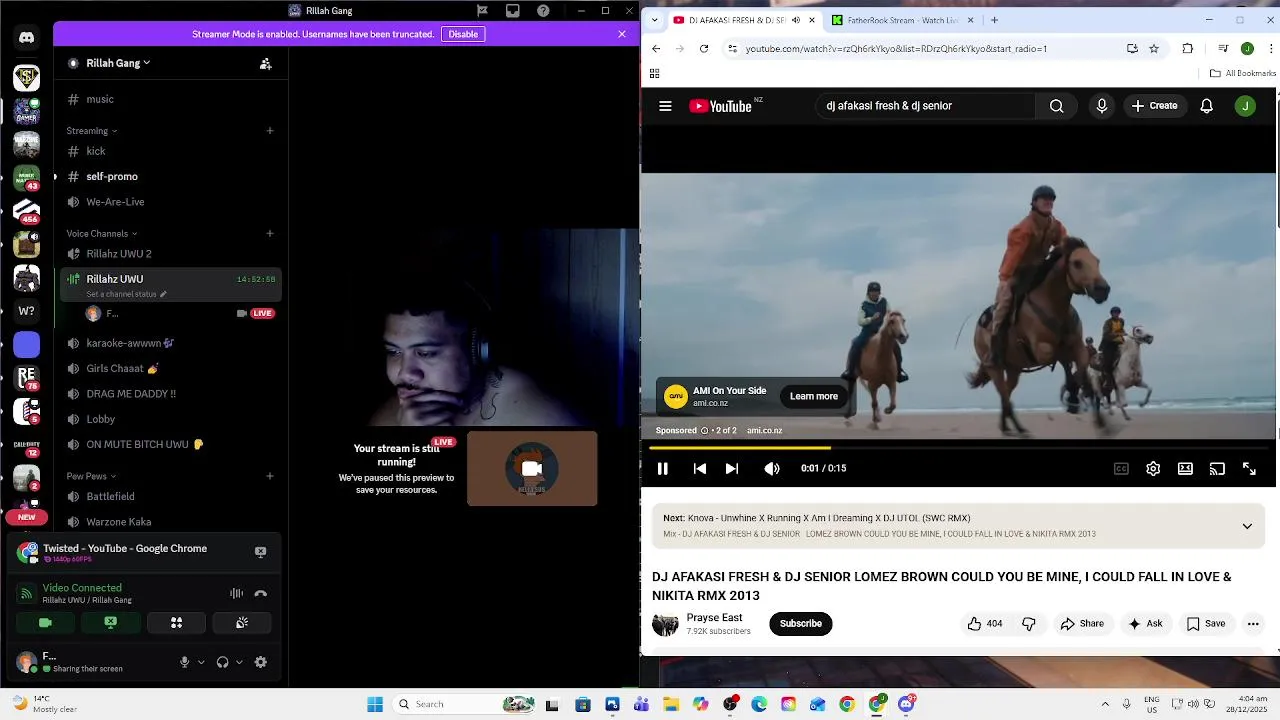Expand microphone input options arrow
1280x720 pixels.
201,662
